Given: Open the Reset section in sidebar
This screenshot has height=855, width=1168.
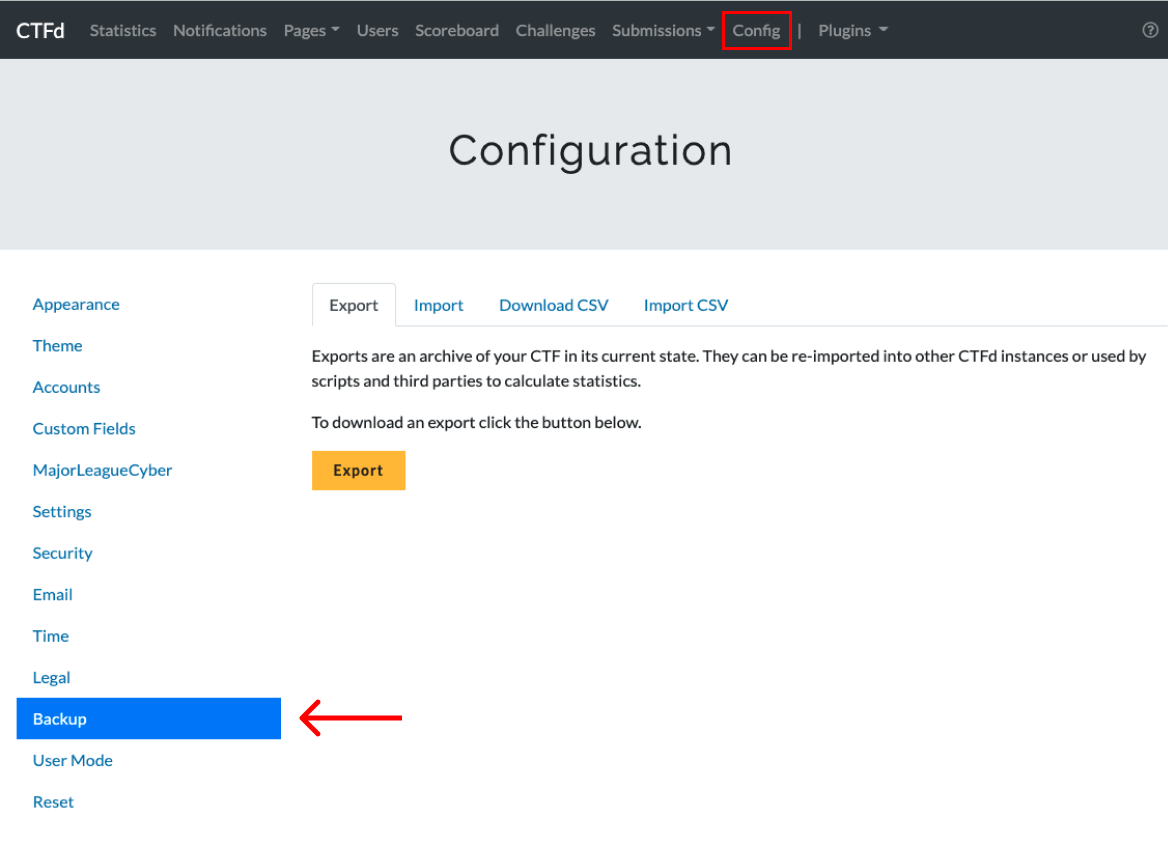Looking at the screenshot, I should click(53, 802).
